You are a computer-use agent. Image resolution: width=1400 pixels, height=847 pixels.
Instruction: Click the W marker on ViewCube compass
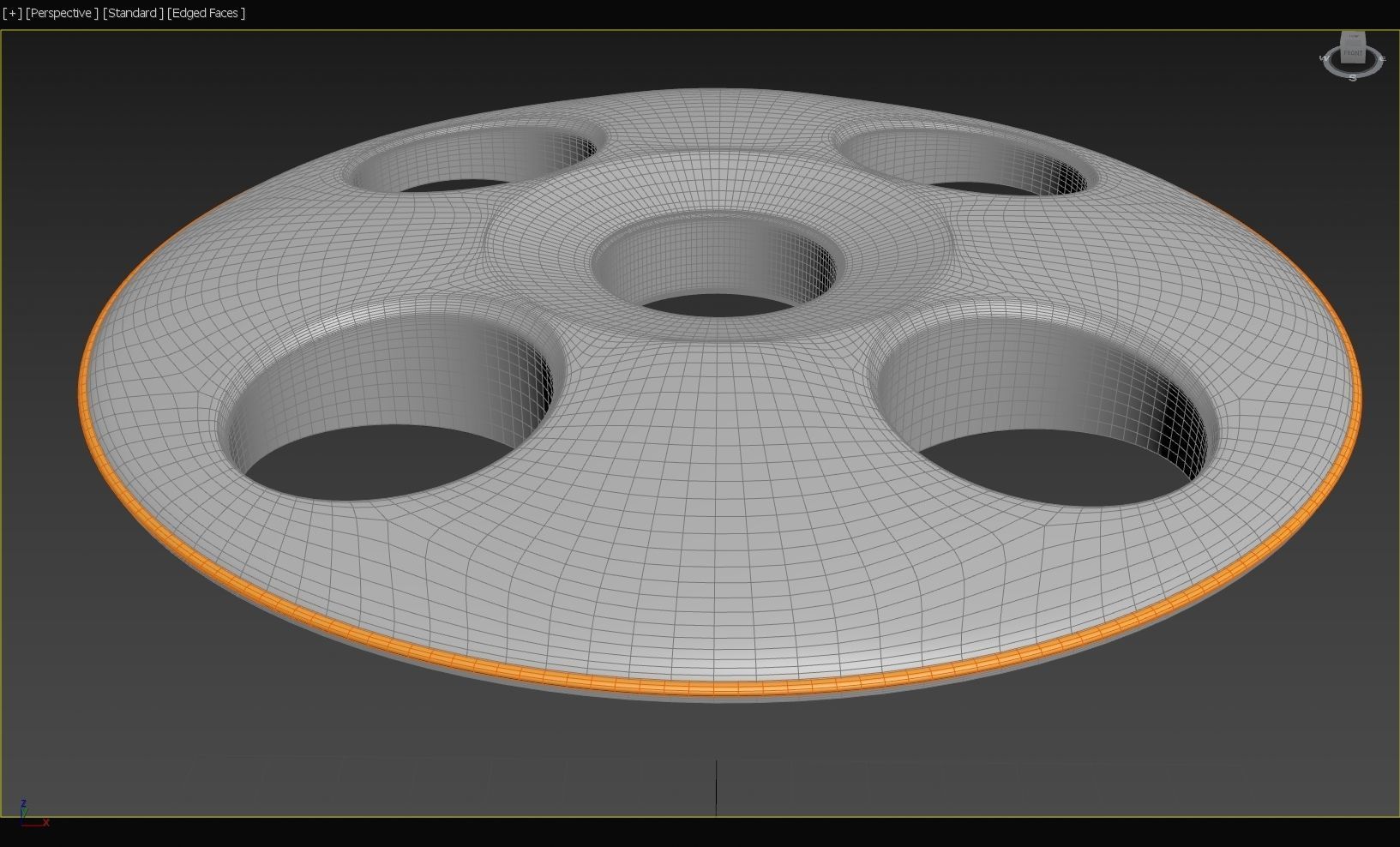click(x=1325, y=58)
